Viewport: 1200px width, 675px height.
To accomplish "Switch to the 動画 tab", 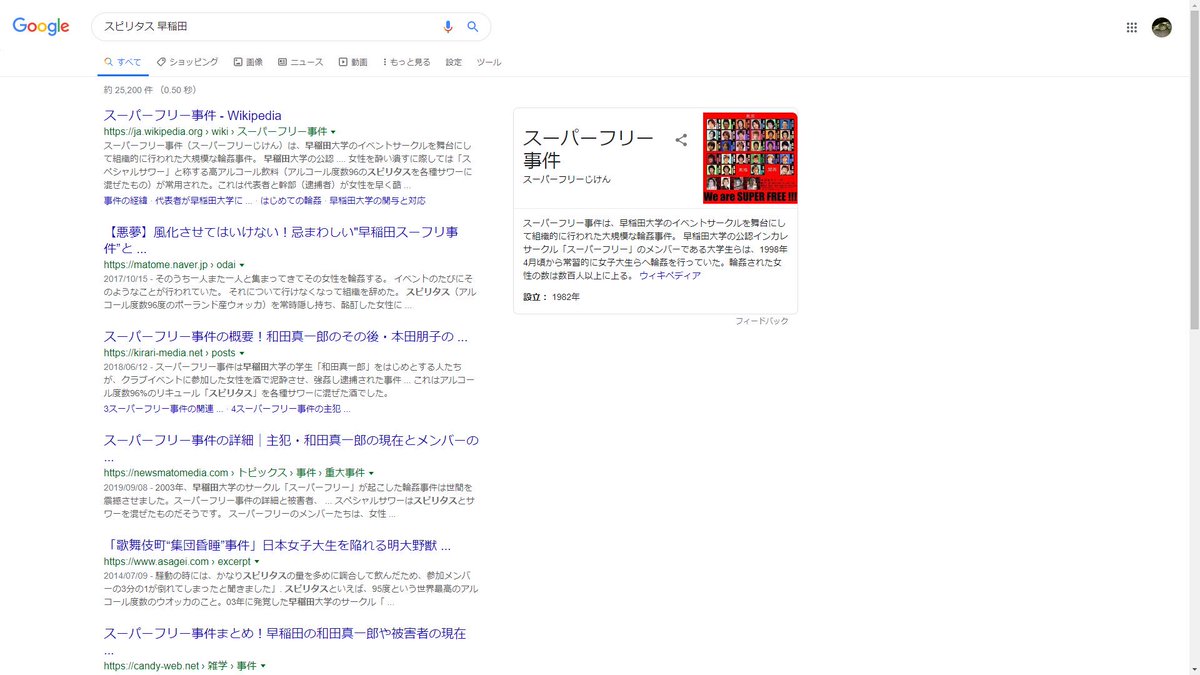I will (353, 62).
